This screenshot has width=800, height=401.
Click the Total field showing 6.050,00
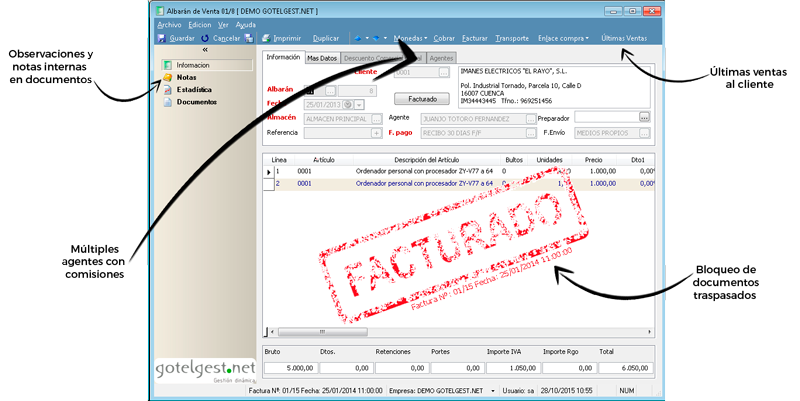626,368
